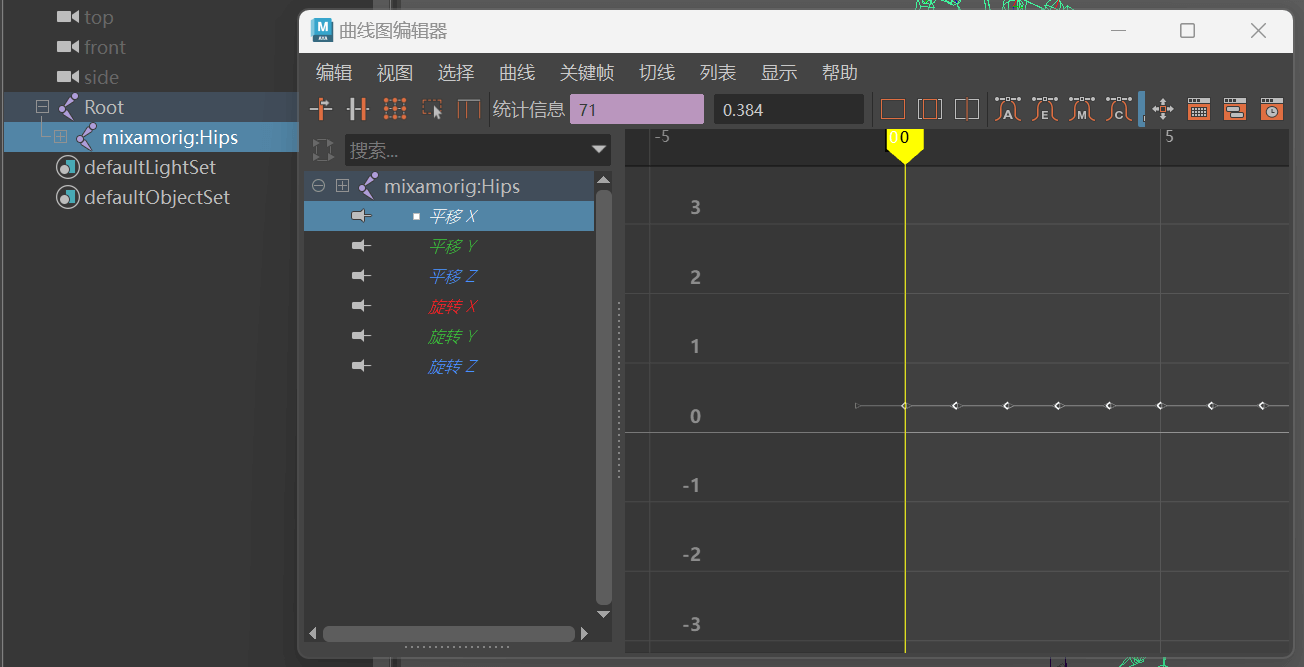
Task: Click the Root joint icon in Outliner
Action: tap(68, 106)
